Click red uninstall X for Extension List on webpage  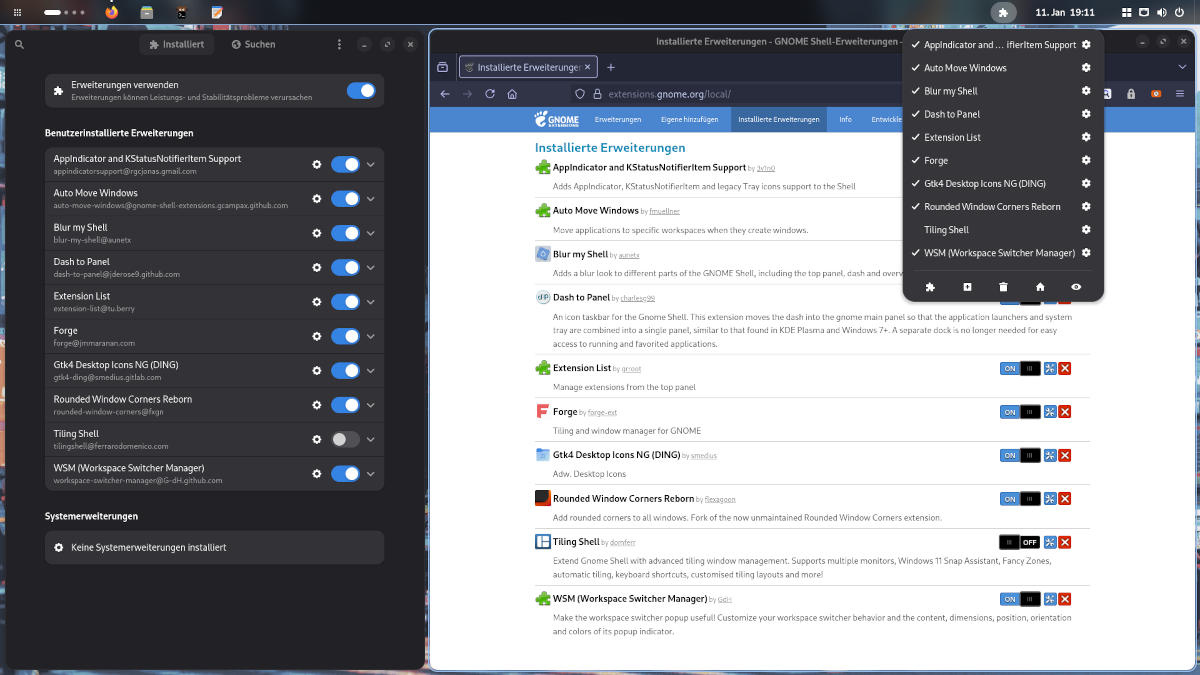pos(1065,368)
